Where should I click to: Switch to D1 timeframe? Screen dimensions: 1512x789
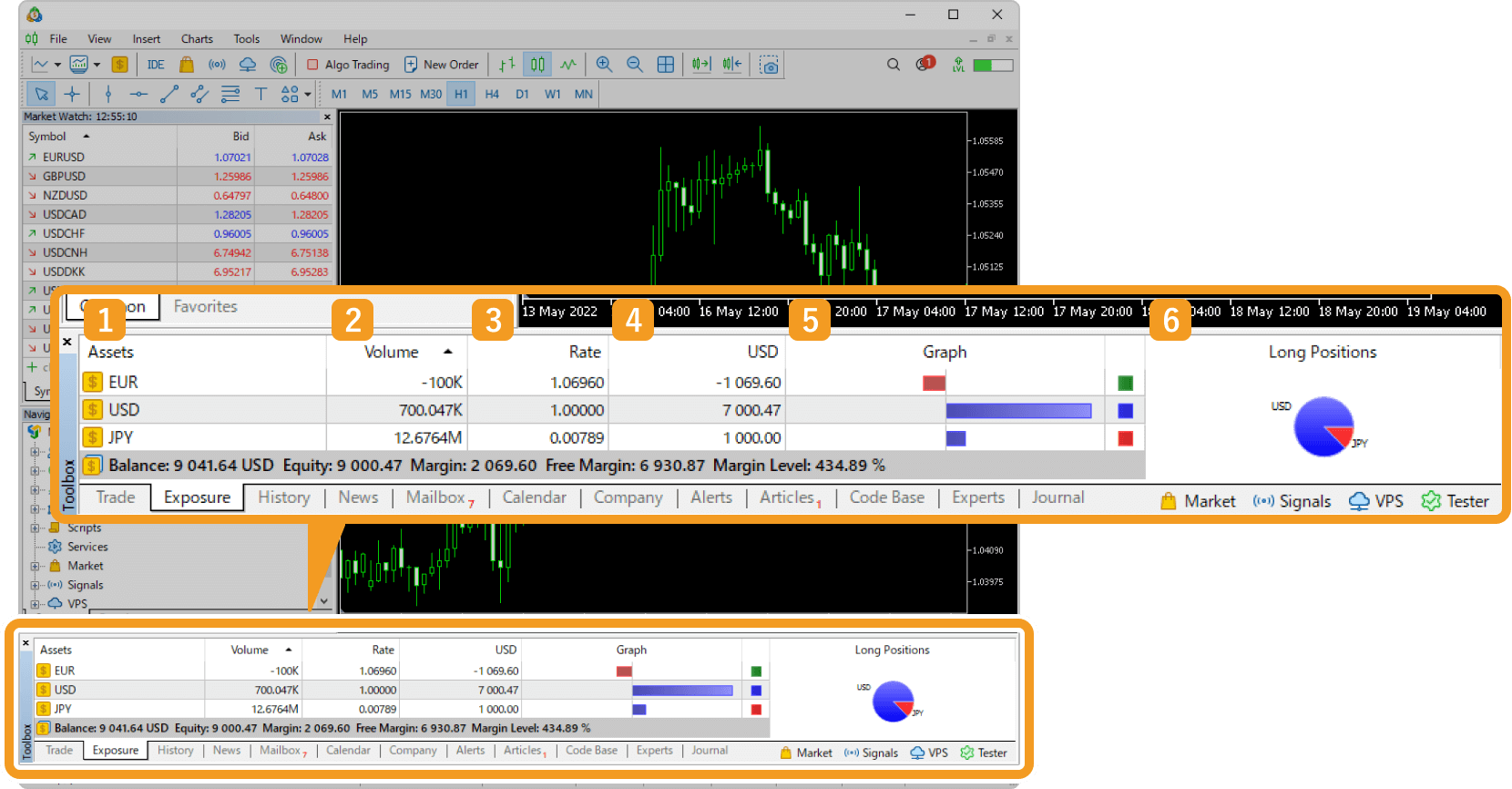tap(522, 94)
